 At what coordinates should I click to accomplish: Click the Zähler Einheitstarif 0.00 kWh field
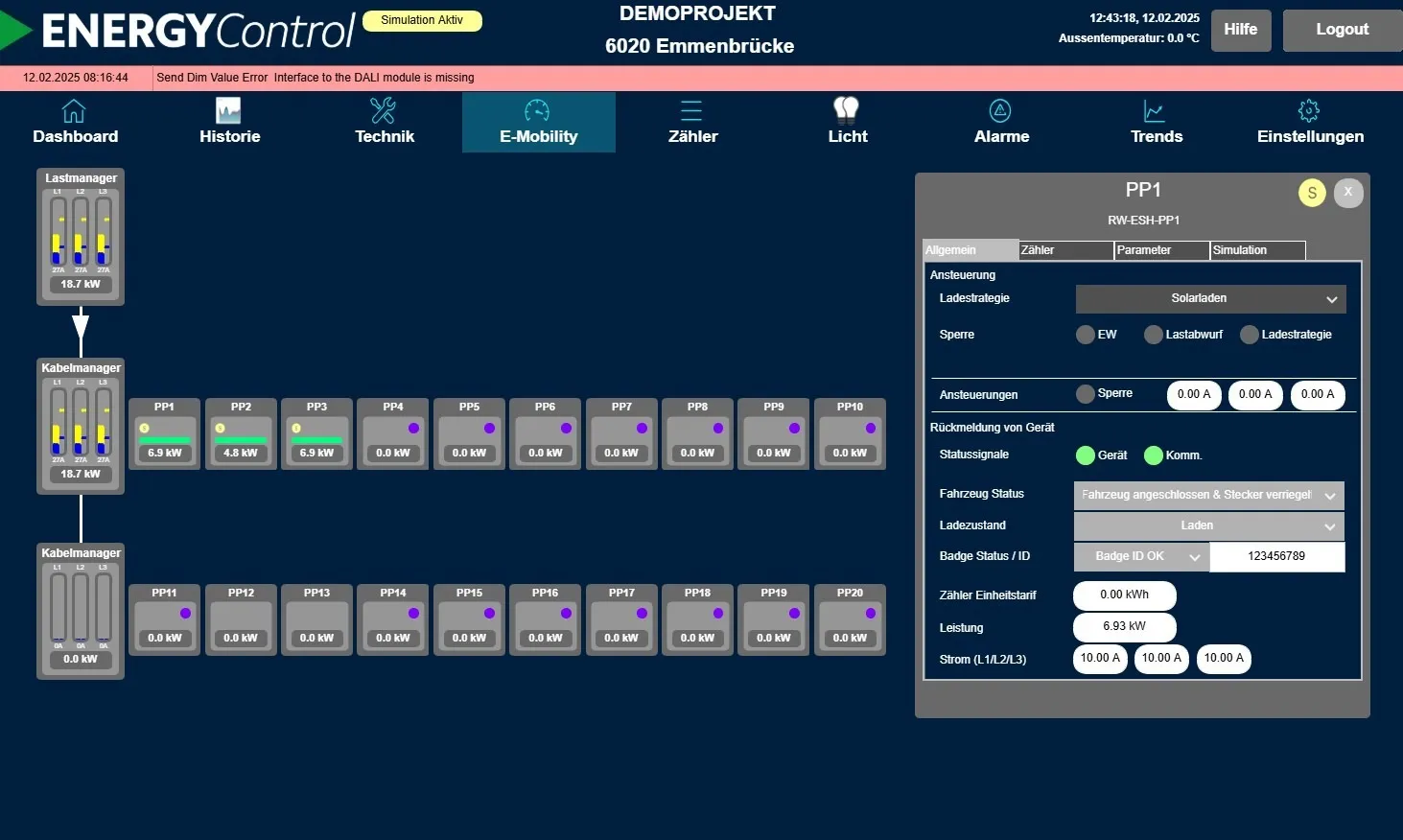tap(1125, 595)
